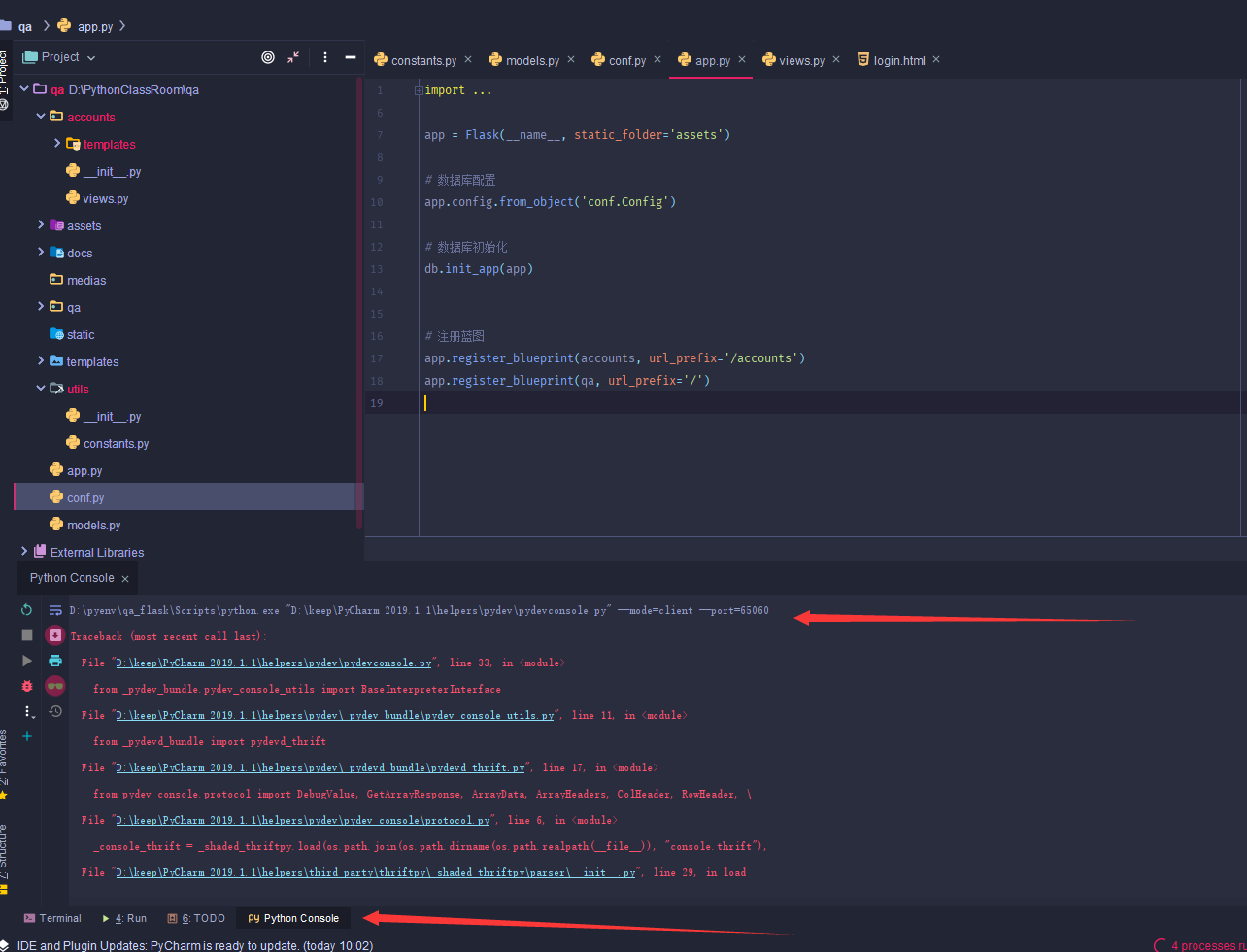This screenshot has height=952, width=1247.
Task: Open Browse Console History clock icon
Action: click(x=55, y=711)
